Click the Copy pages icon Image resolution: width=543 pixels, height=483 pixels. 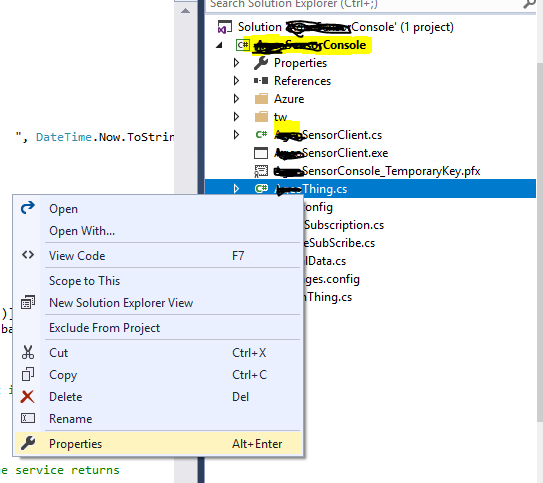point(28,375)
